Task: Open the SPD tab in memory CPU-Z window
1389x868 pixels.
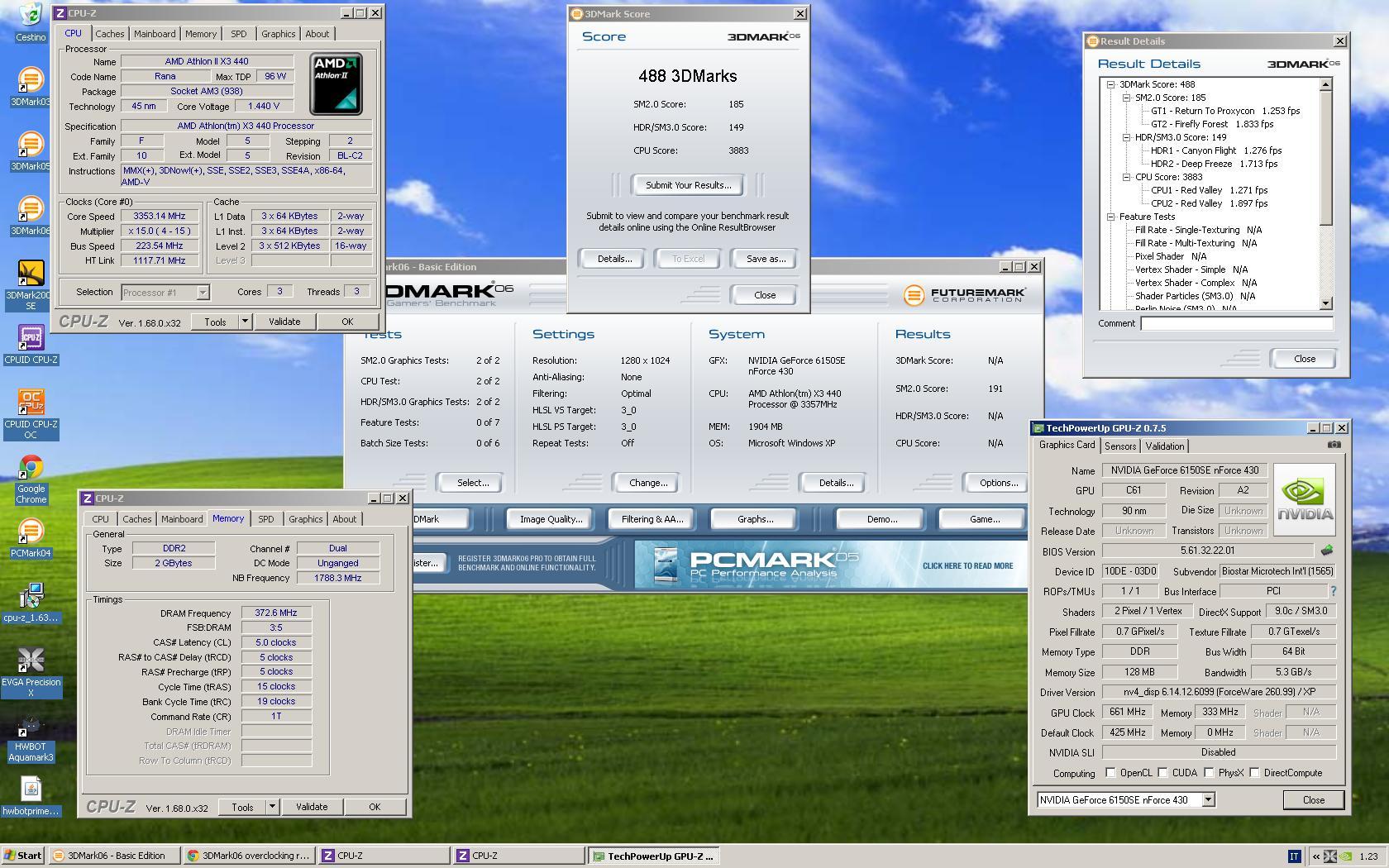Action: pyautogui.click(x=265, y=519)
